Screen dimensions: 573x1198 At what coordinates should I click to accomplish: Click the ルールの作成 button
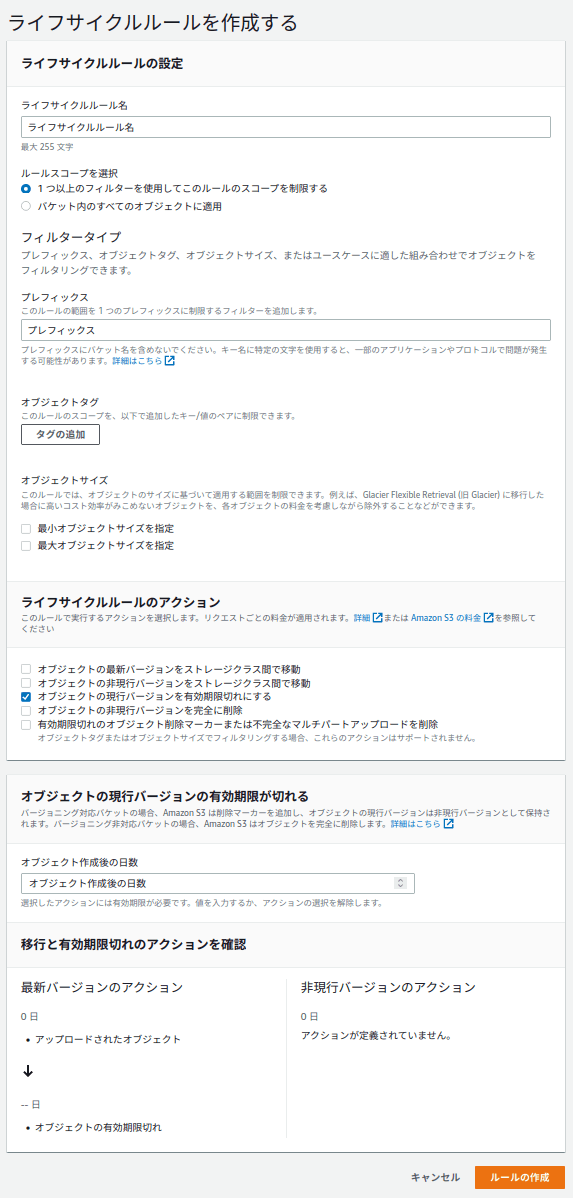(x=520, y=1177)
